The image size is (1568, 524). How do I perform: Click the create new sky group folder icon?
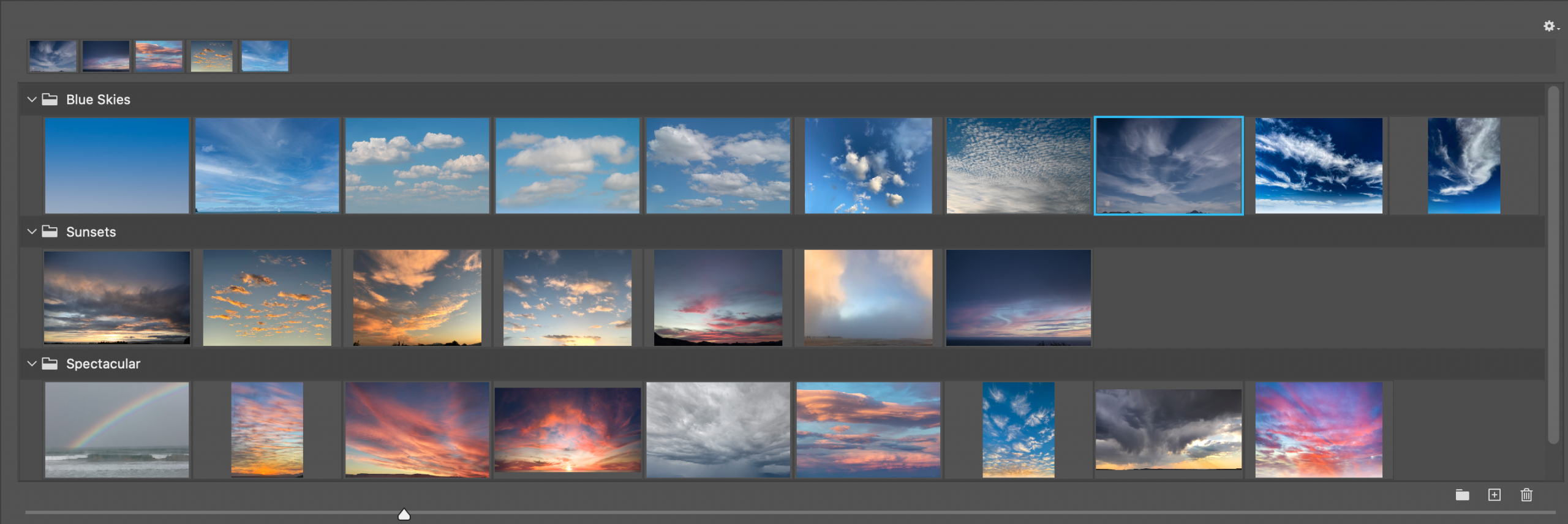point(1462,495)
